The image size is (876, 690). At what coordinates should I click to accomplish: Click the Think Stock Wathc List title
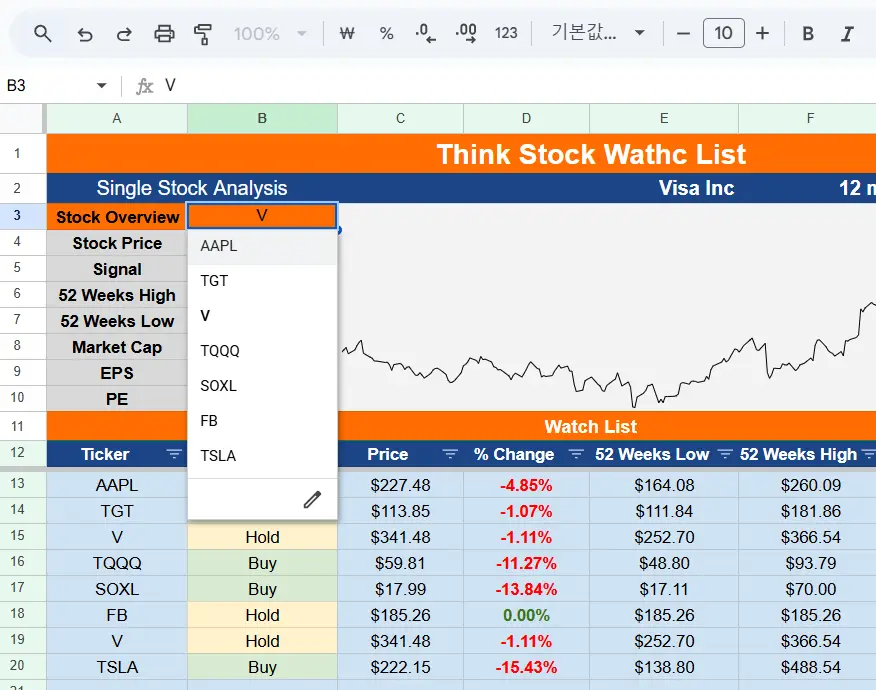(x=591, y=154)
